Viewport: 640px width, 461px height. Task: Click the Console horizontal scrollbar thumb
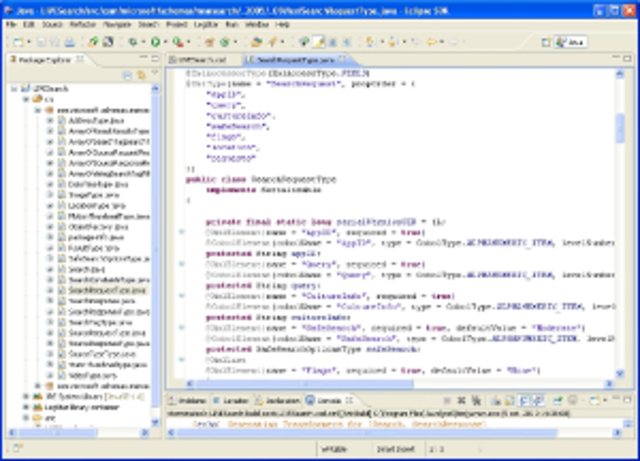pos(367,432)
